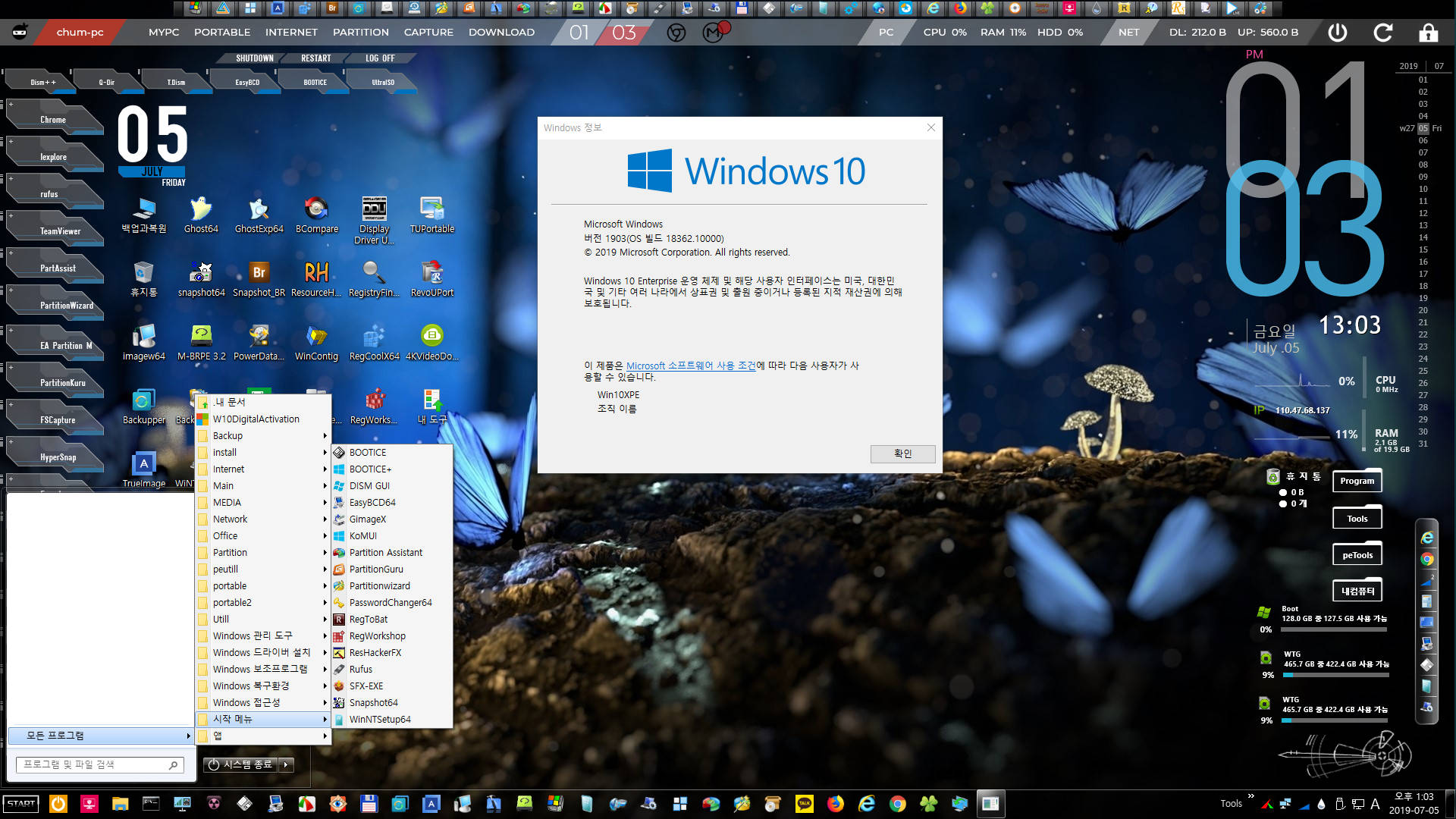The height and width of the screenshot is (819, 1456).
Task: Open the CAPTURE top bar menu
Action: [428, 33]
